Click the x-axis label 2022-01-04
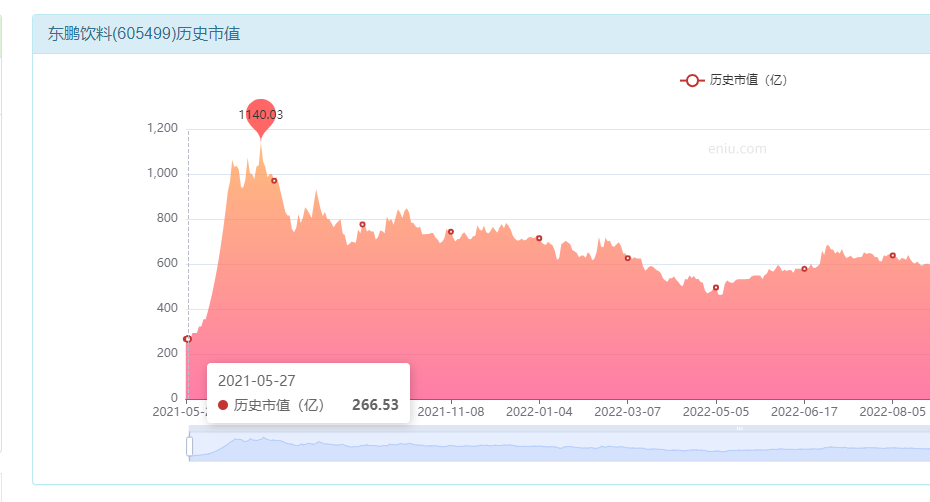 pos(539,412)
